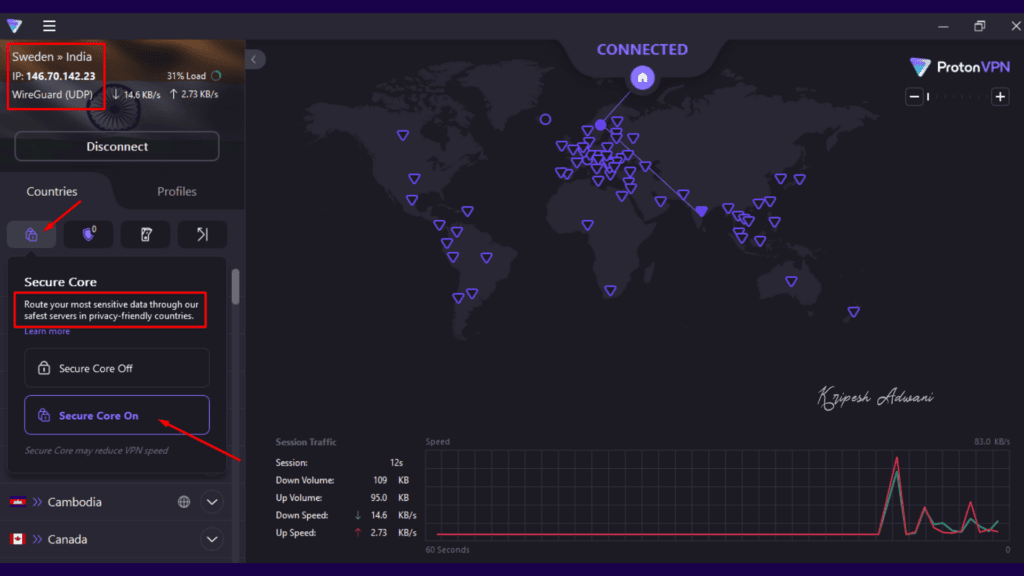1024x576 pixels.
Task: Click the Cambodia globe icon
Action: tap(184, 501)
